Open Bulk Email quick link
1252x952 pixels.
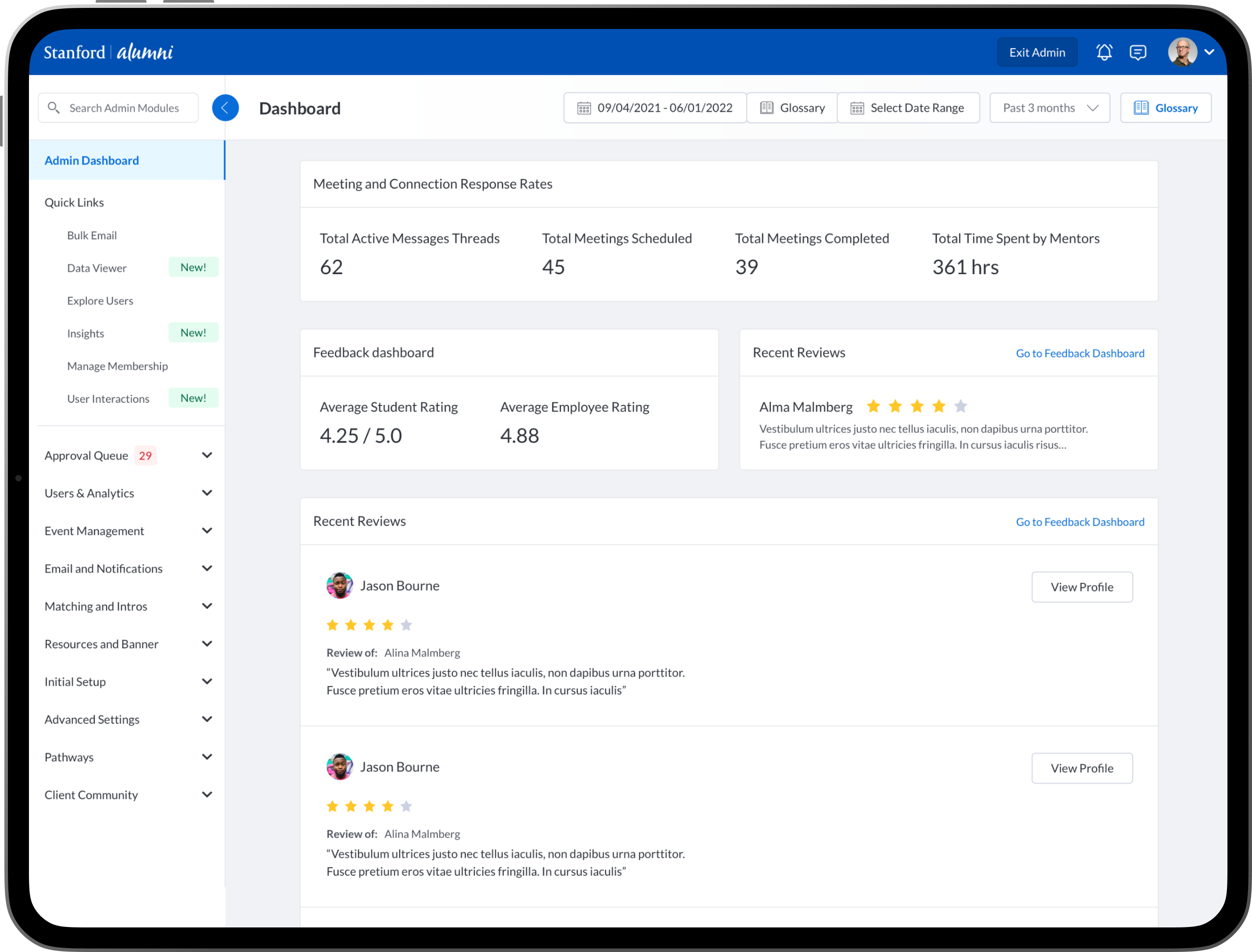click(92, 235)
